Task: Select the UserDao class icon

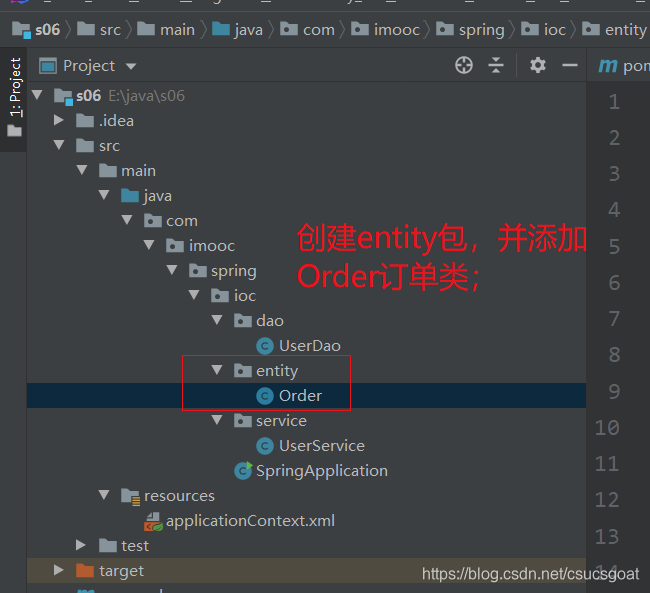Action: pos(265,346)
